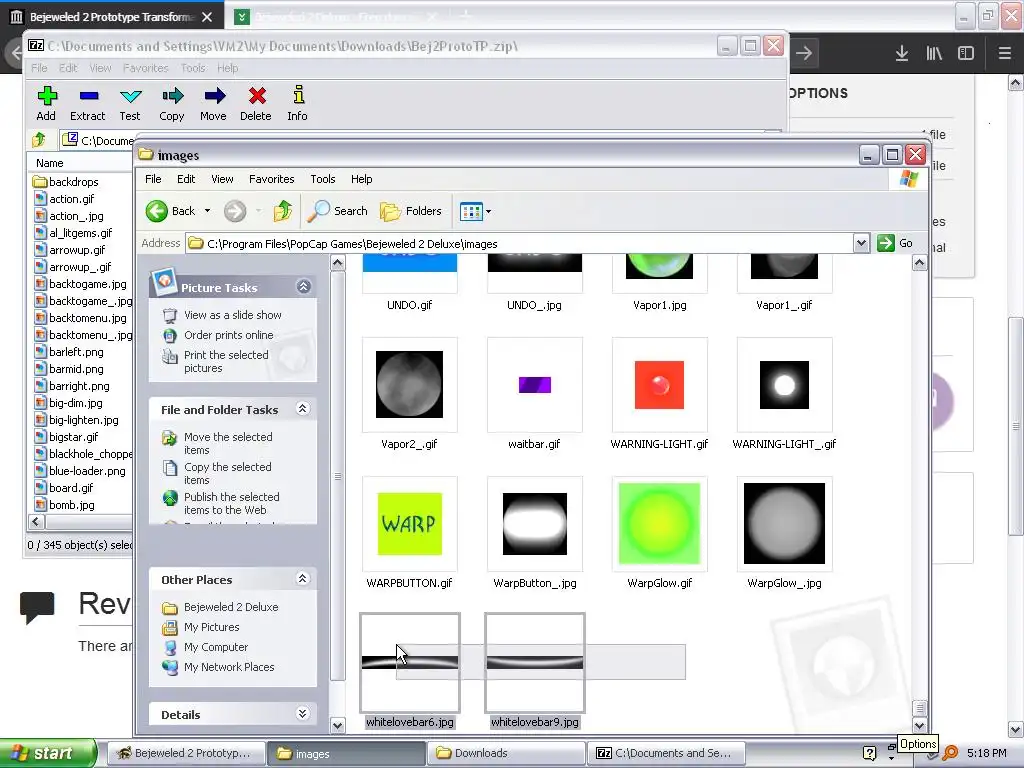Toggle Firefox sidebar icon
This screenshot has width=1024, height=768.
coord(966,54)
